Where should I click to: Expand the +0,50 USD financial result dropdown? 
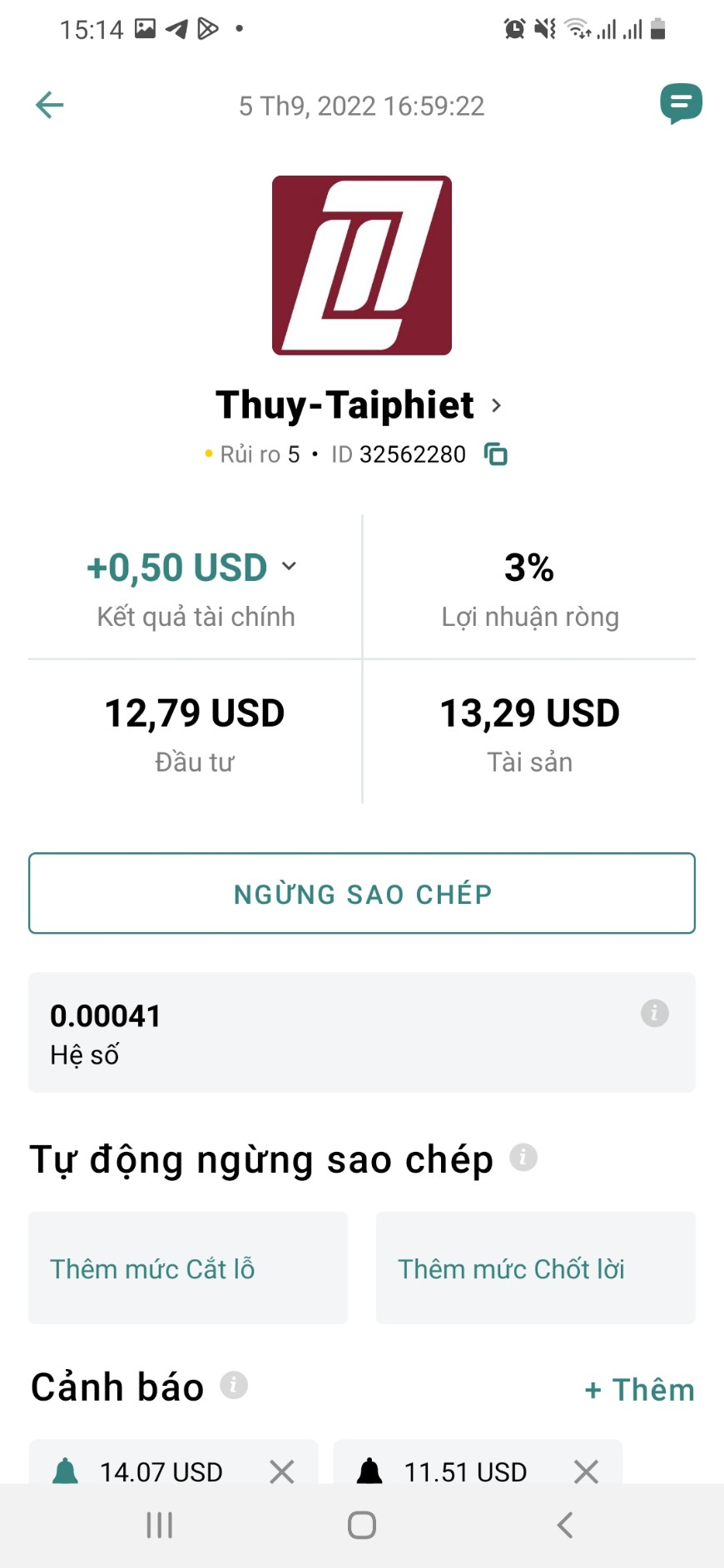pyautogui.click(x=289, y=566)
